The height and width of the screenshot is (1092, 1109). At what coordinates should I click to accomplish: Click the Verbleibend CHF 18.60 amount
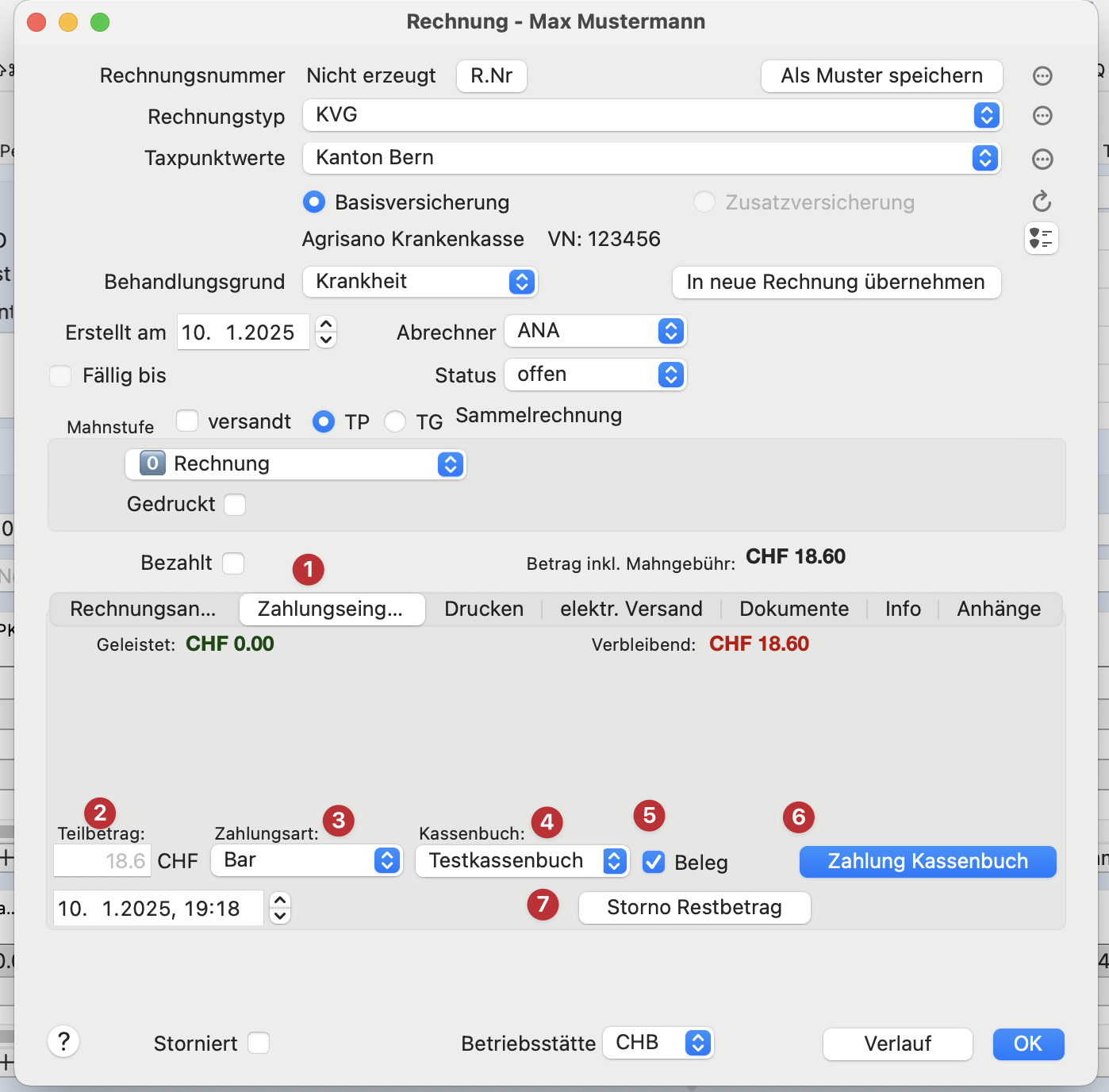tap(759, 644)
